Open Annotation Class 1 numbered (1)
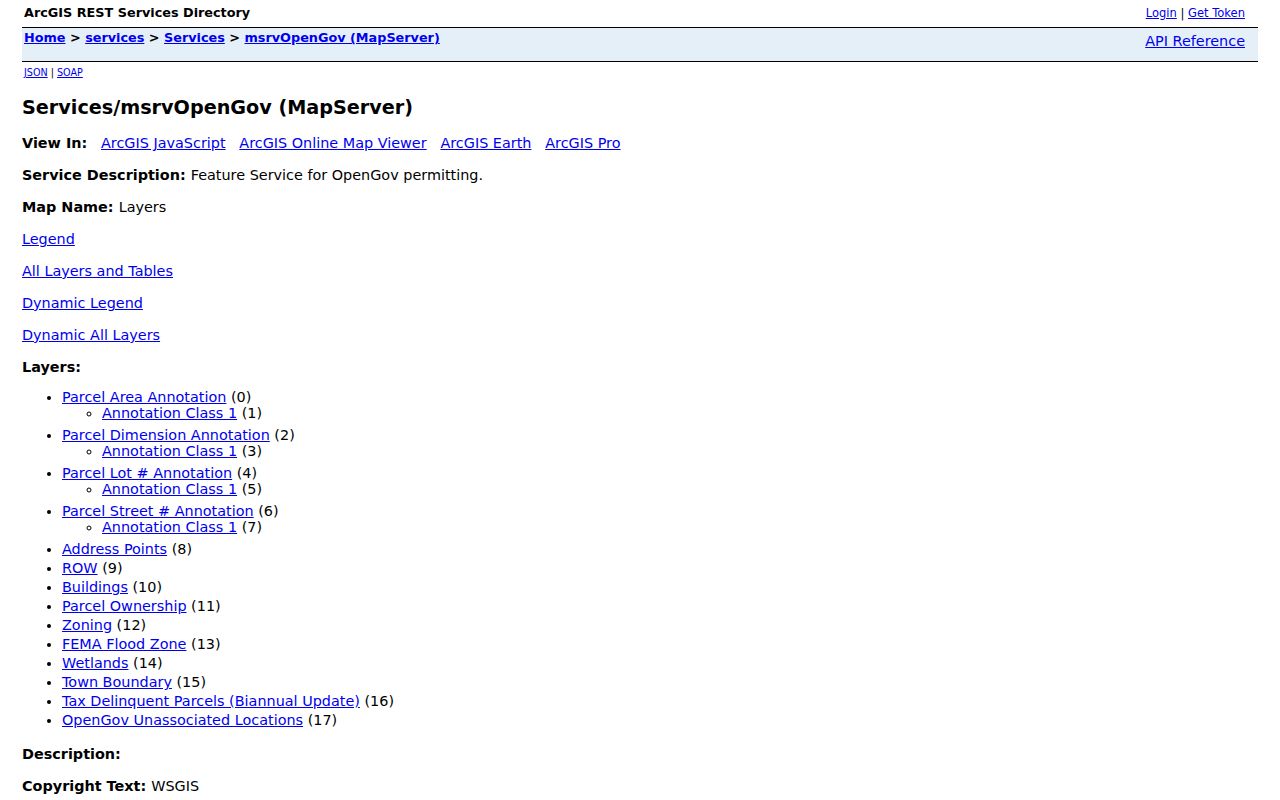Viewport: 1280px width, 800px height. point(169,413)
